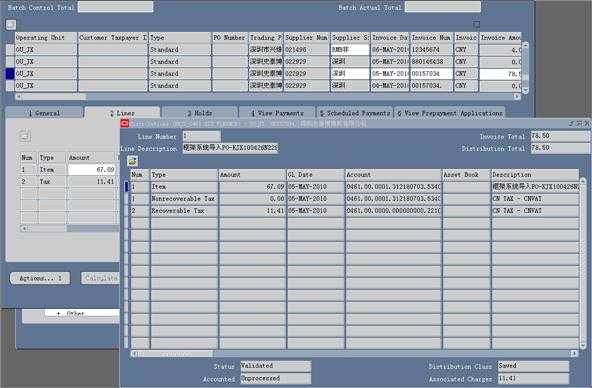Open the Holds tab
The width and height of the screenshot is (592, 388).
200,113
